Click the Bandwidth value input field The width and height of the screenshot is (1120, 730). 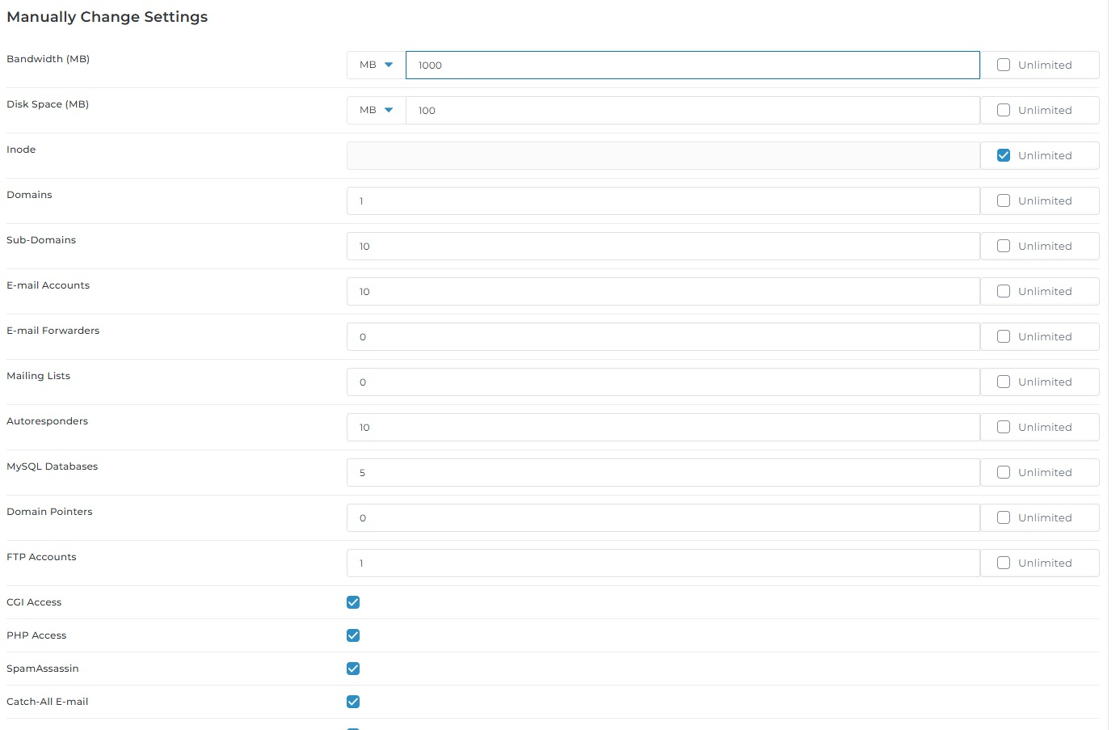[692, 65]
